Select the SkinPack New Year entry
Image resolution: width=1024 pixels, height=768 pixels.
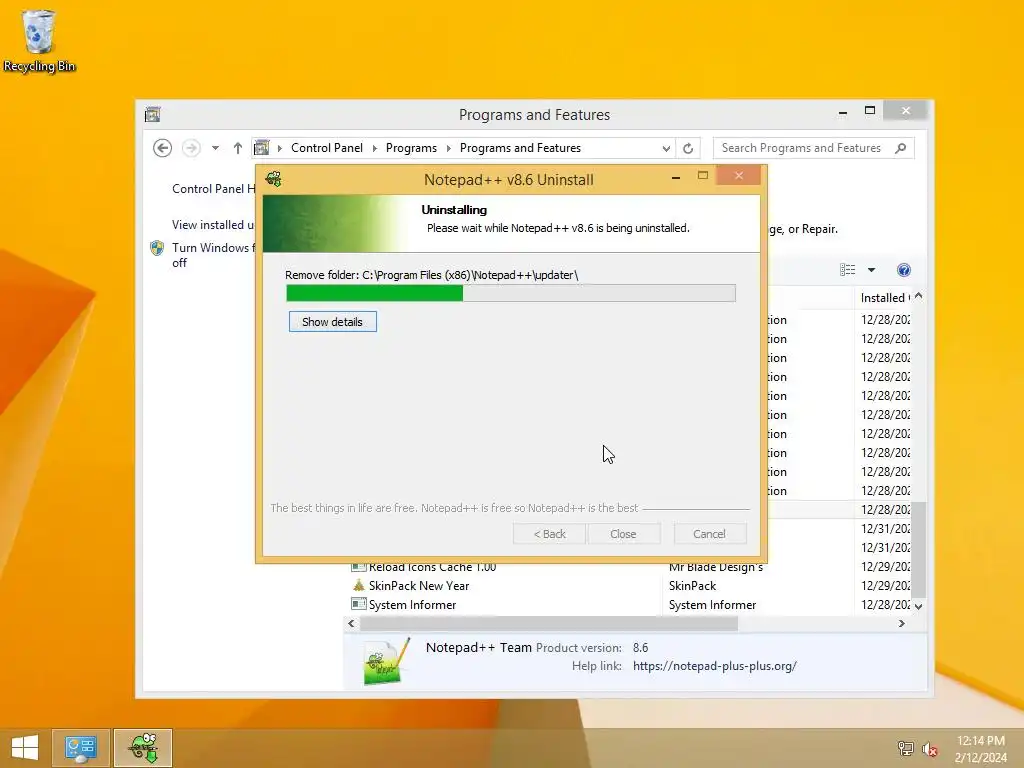[419, 586]
